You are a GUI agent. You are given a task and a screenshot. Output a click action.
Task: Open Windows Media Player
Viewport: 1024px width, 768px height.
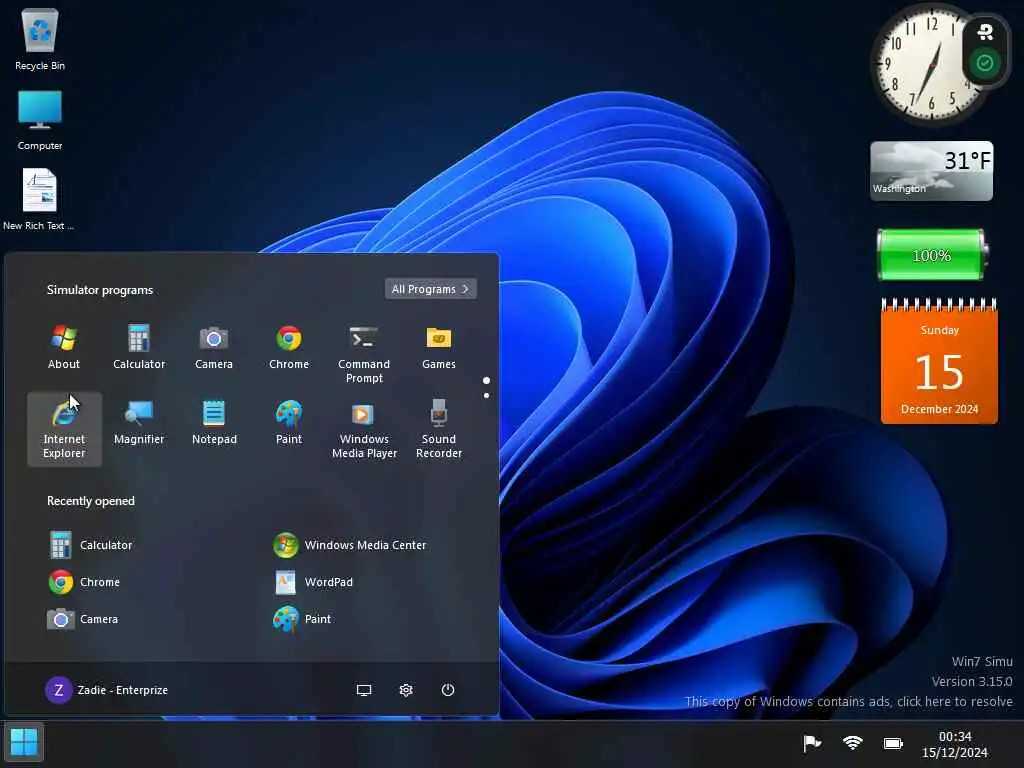364,429
